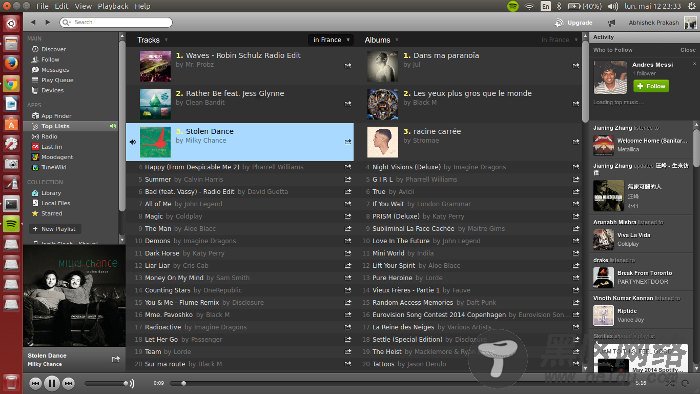700x394 pixels.
Task: Close the Who to Follow panel
Action: (688, 50)
